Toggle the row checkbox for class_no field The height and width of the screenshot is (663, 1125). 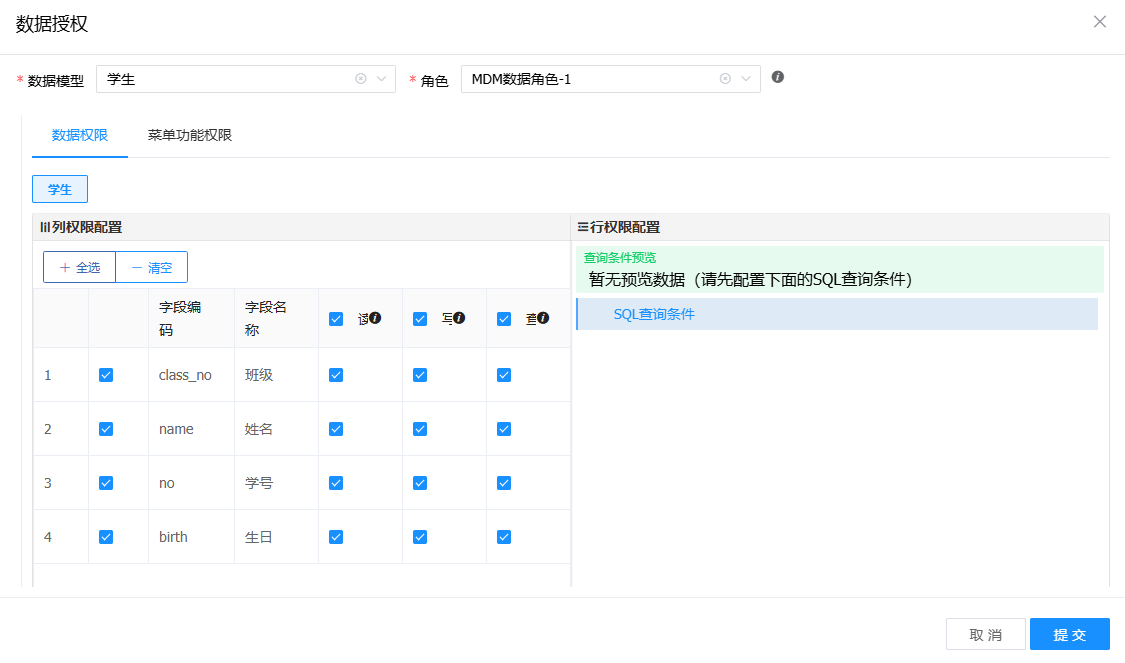click(106, 375)
